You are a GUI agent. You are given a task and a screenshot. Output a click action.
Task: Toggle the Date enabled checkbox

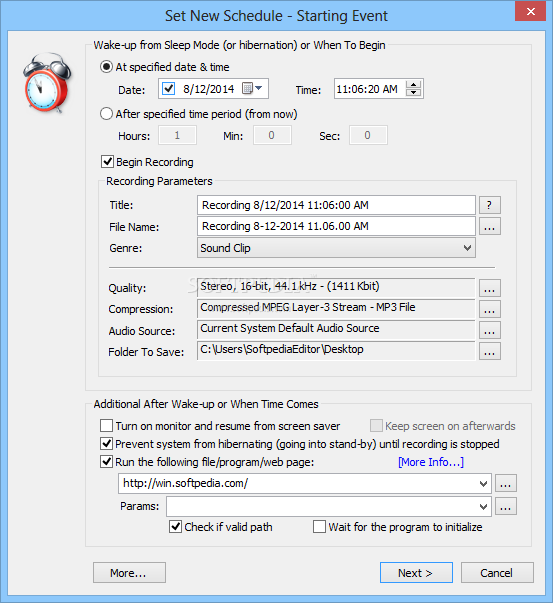(168, 88)
